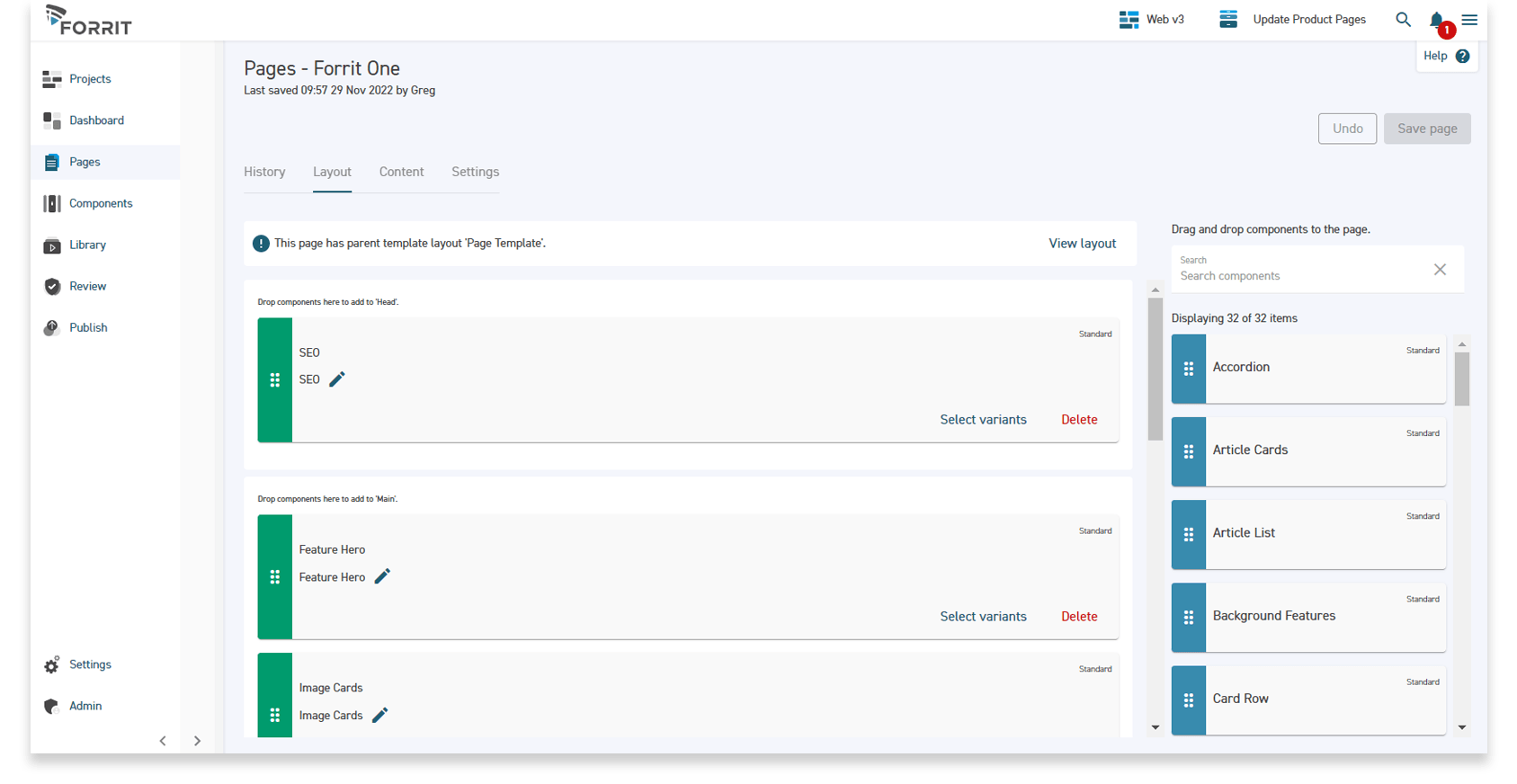Open the Web v3 project selector
Viewport: 1517px width, 784px height.
(x=1152, y=20)
